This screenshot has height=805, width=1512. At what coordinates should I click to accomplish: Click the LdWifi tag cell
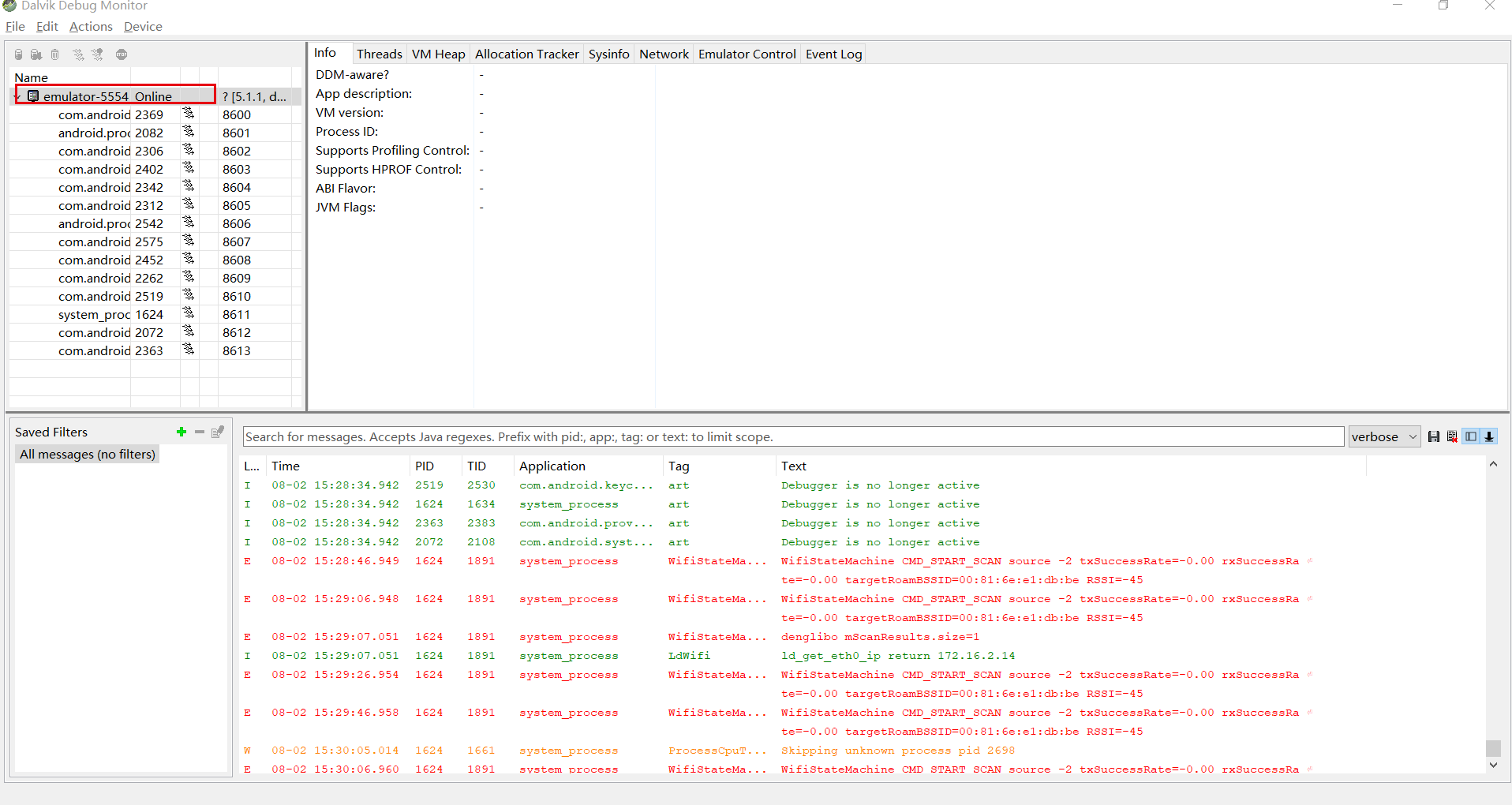[x=689, y=656]
